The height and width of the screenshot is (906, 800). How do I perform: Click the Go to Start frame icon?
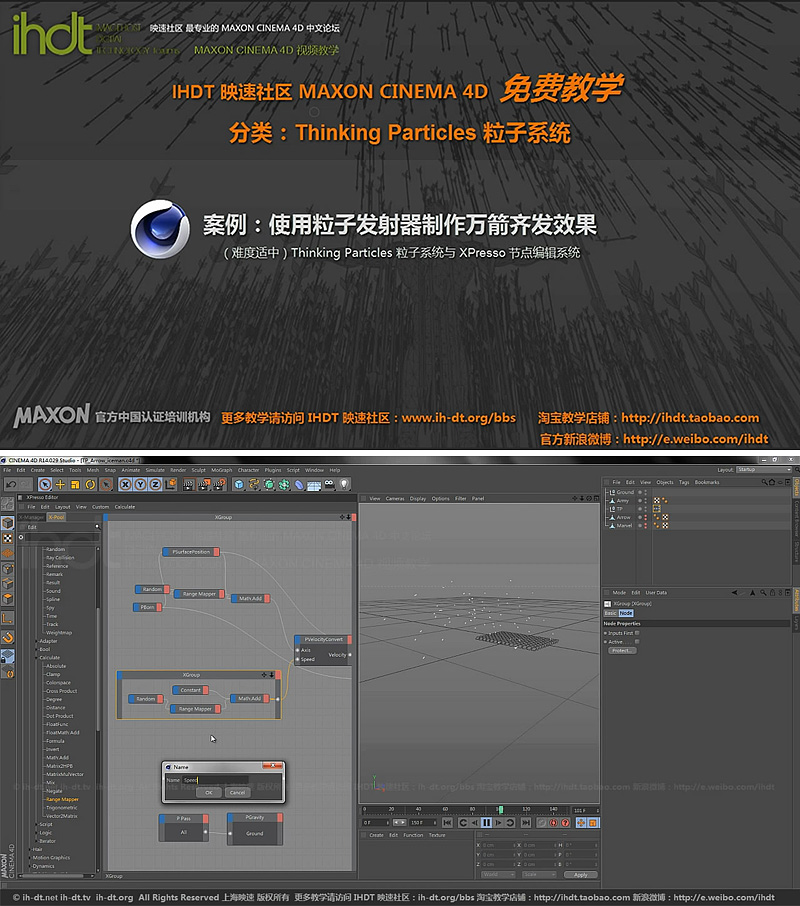click(447, 823)
